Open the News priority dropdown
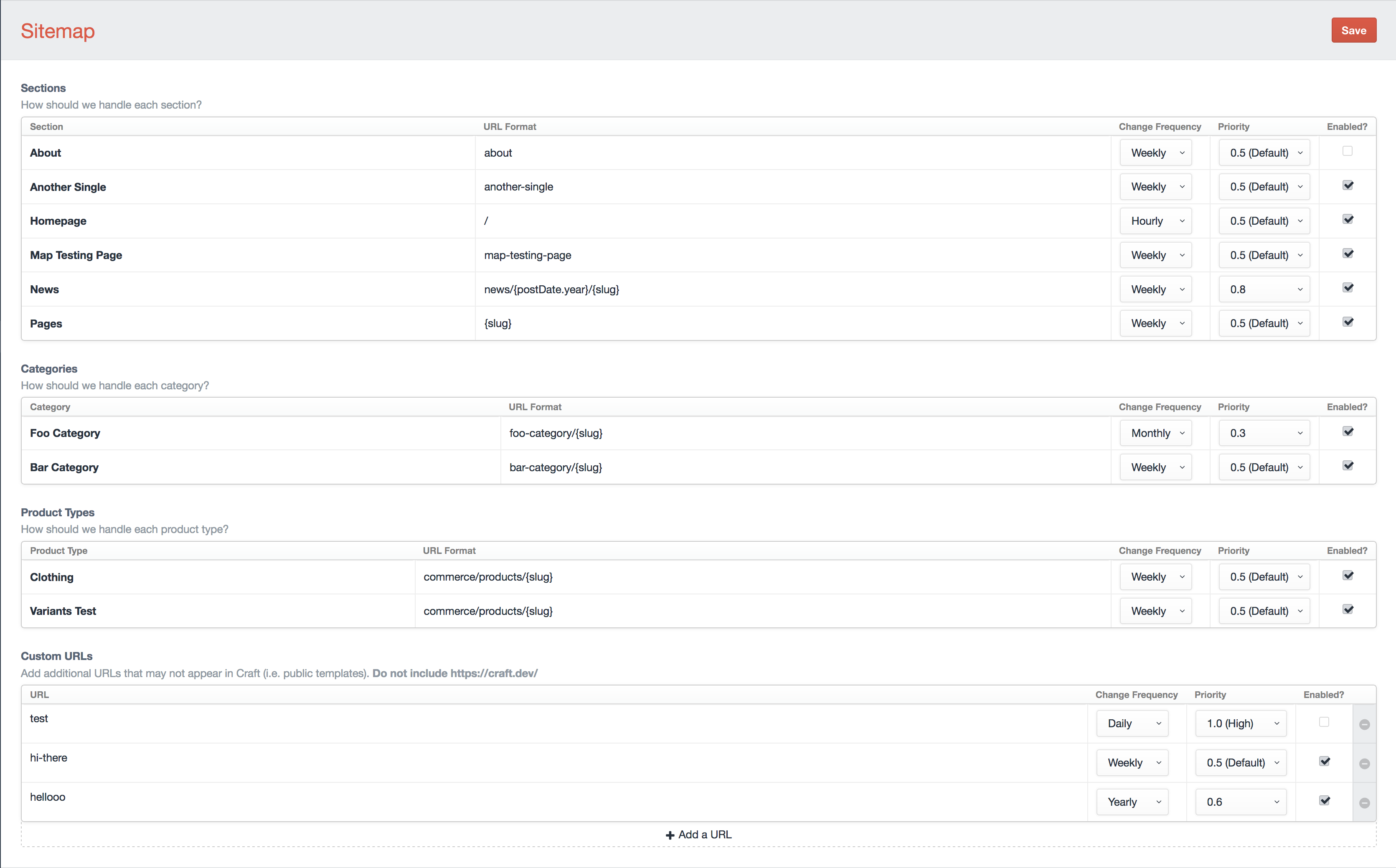Screen dimensions: 1396x868 pyautogui.click(x=1264, y=289)
